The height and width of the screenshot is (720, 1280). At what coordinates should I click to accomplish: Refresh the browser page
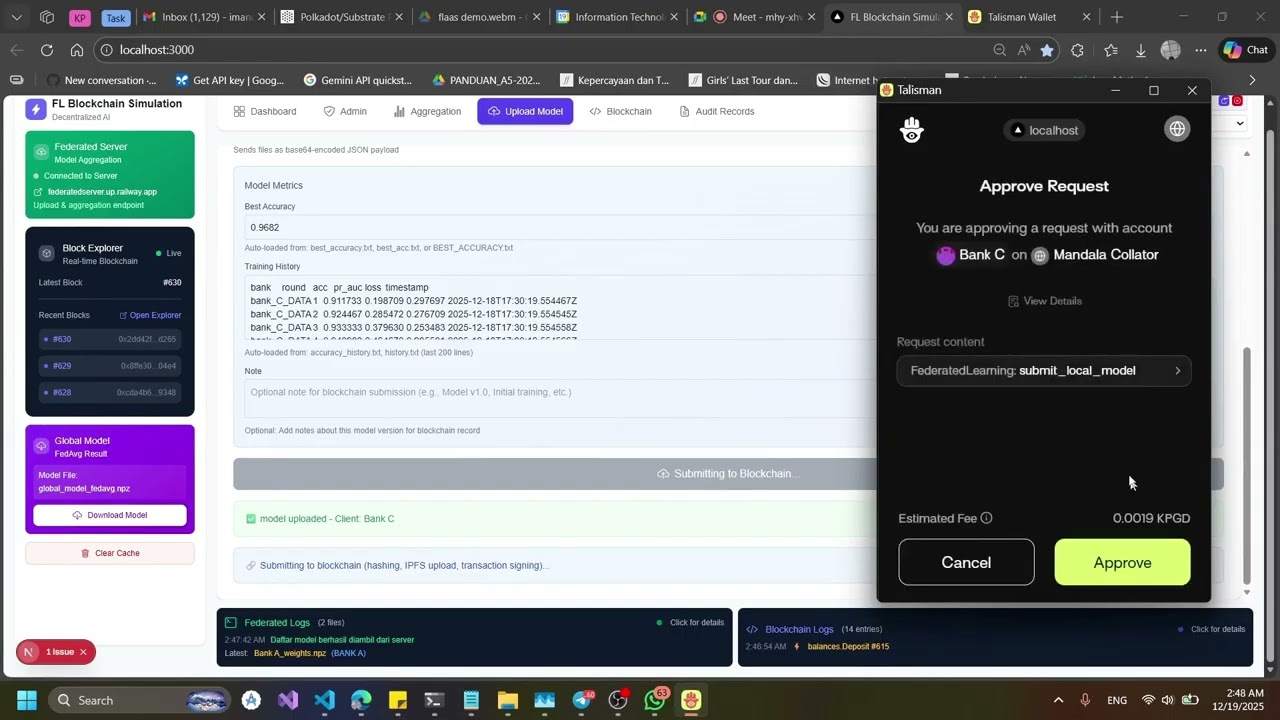click(x=47, y=50)
